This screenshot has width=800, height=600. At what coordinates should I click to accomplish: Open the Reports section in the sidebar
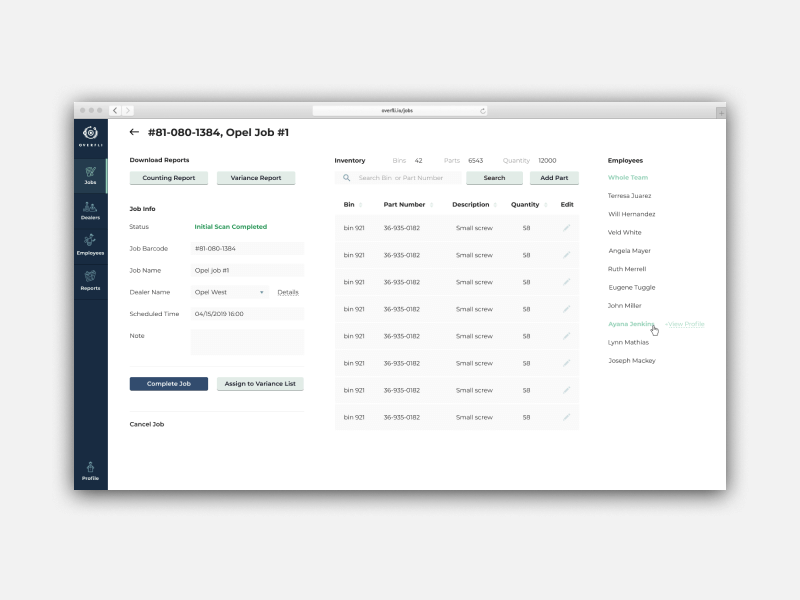tap(90, 281)
